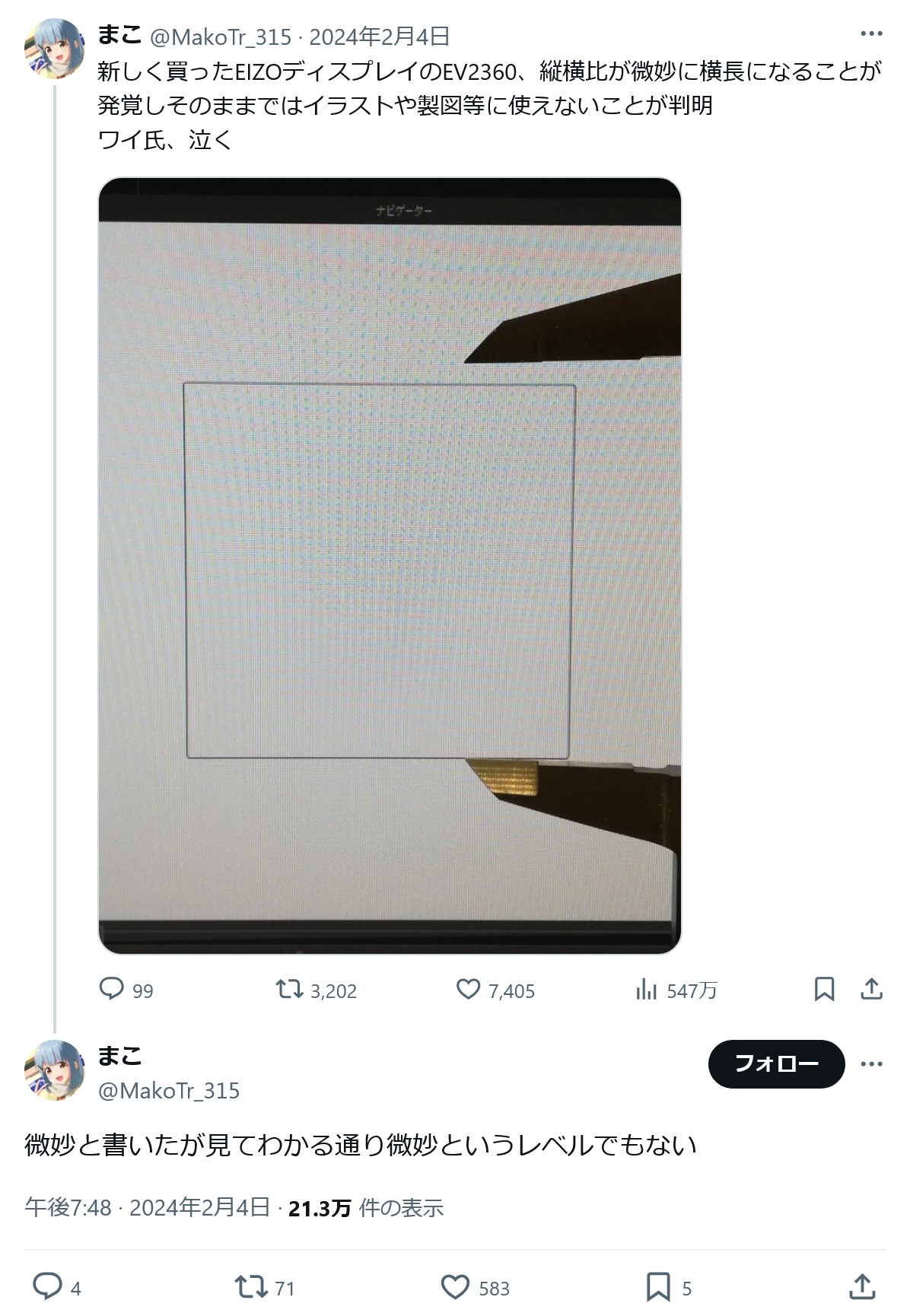Click the 2024年2月4日 date of first tweet
910x1316 pixels.
coord(379,37)
